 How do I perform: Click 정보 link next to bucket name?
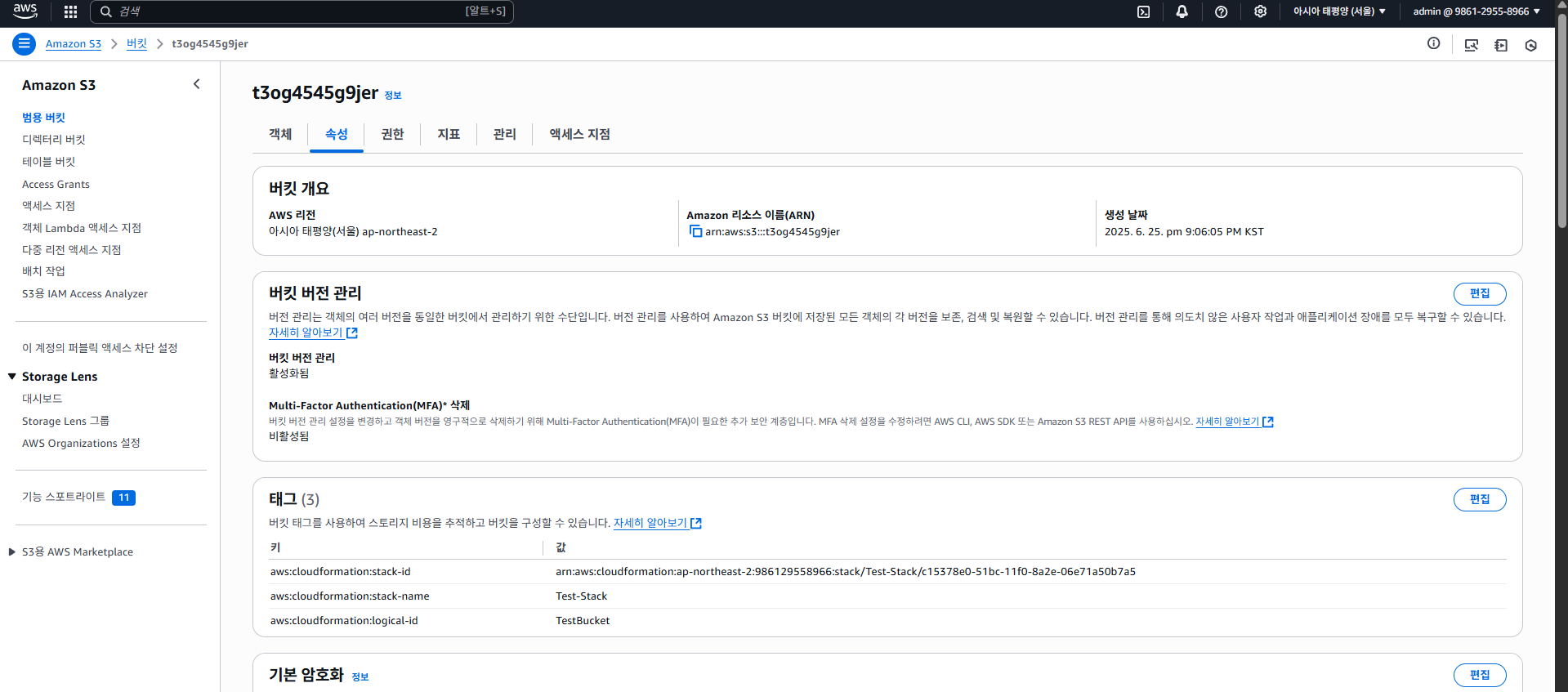pos(393,96)
